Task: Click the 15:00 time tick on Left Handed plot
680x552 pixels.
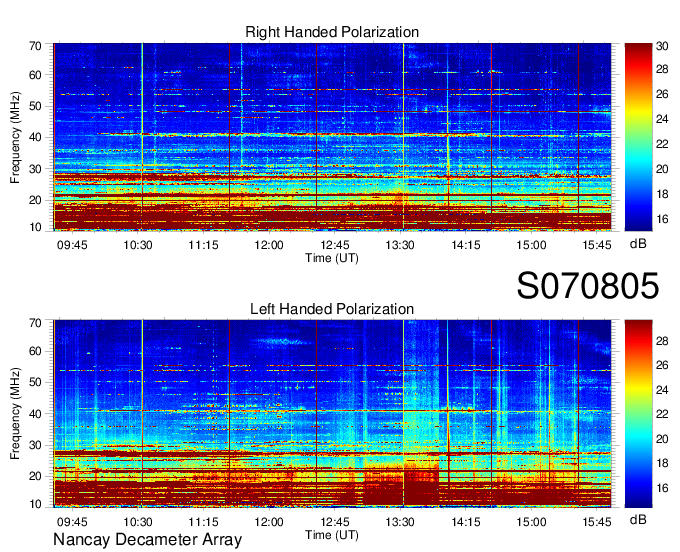Action: pyautogui.click(x=531, y=522)
